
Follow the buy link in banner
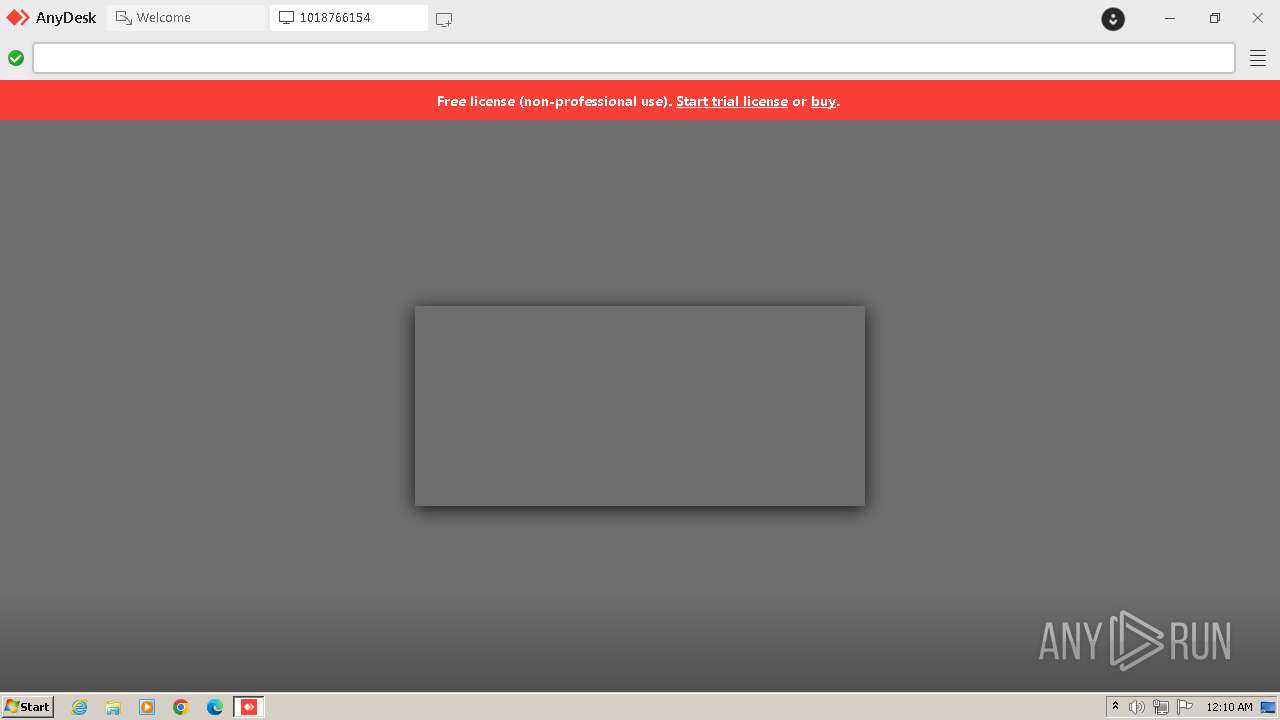tap(823, 101)
